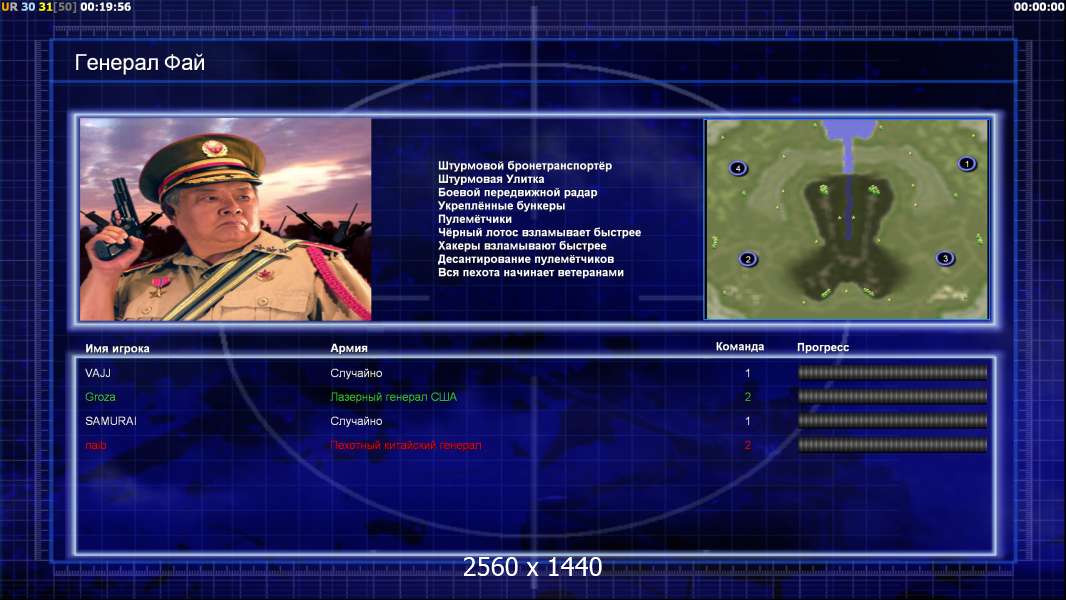Click SAMURAI's army 'Случайно'
The height and width of the screenshot is (600, 1066).
(x=356, y=421)
